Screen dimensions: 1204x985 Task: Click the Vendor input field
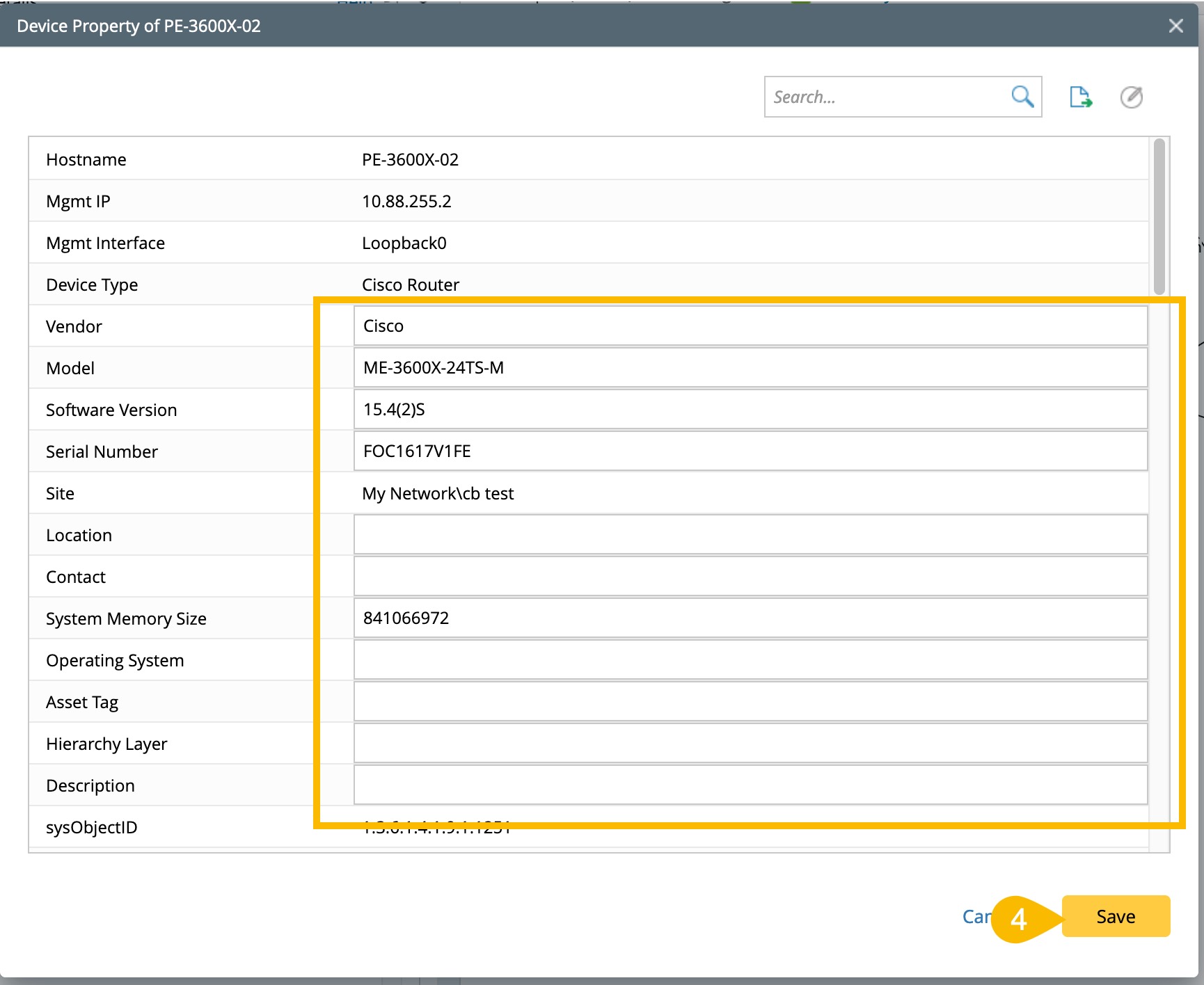point(750,326)
